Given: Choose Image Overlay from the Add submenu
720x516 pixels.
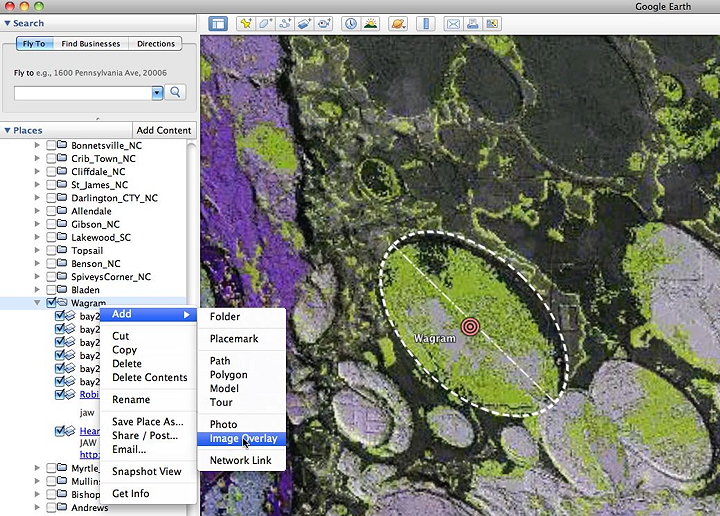Looking at the screenshot, I should (x=243, y=439).
